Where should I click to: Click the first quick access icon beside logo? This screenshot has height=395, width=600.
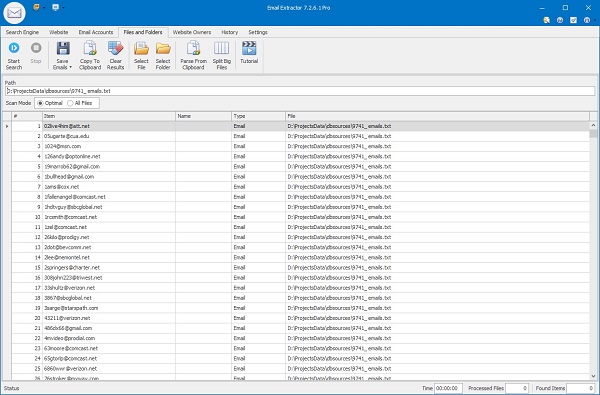click(36, 7)
